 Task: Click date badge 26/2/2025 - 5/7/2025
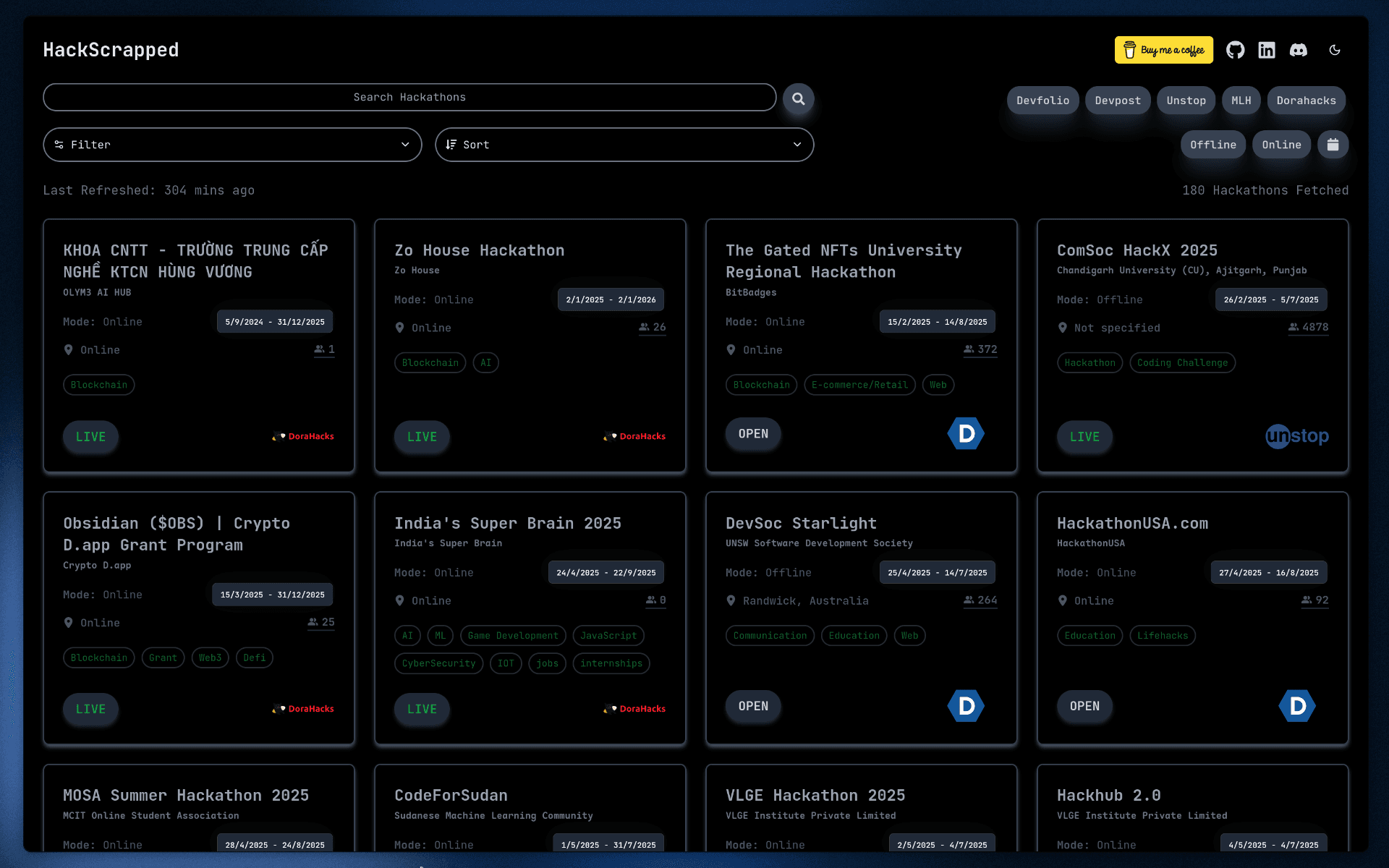point(1270,299)
